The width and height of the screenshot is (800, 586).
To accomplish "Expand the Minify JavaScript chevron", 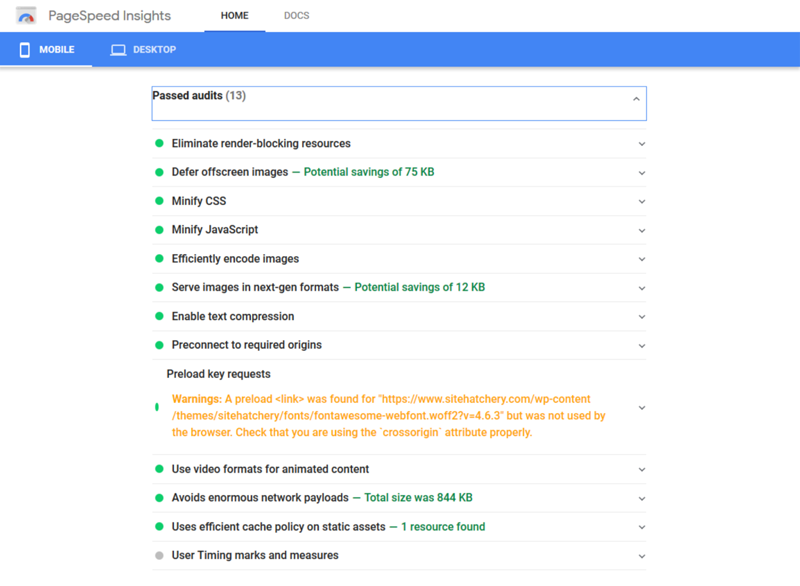I will (x=642, y=231).
